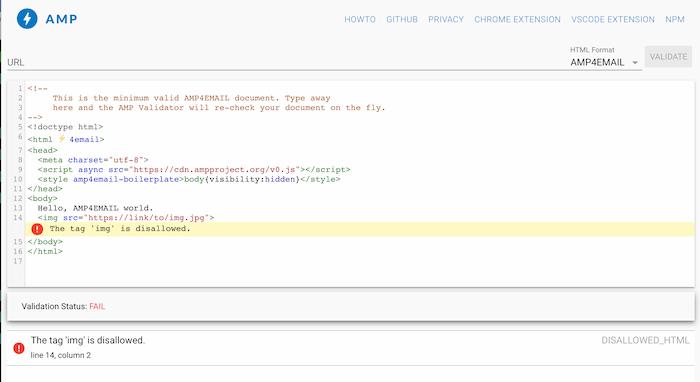The image size is (700, 382).
Task: Click the closing head tag on line 11
Action: coord(45,189)
